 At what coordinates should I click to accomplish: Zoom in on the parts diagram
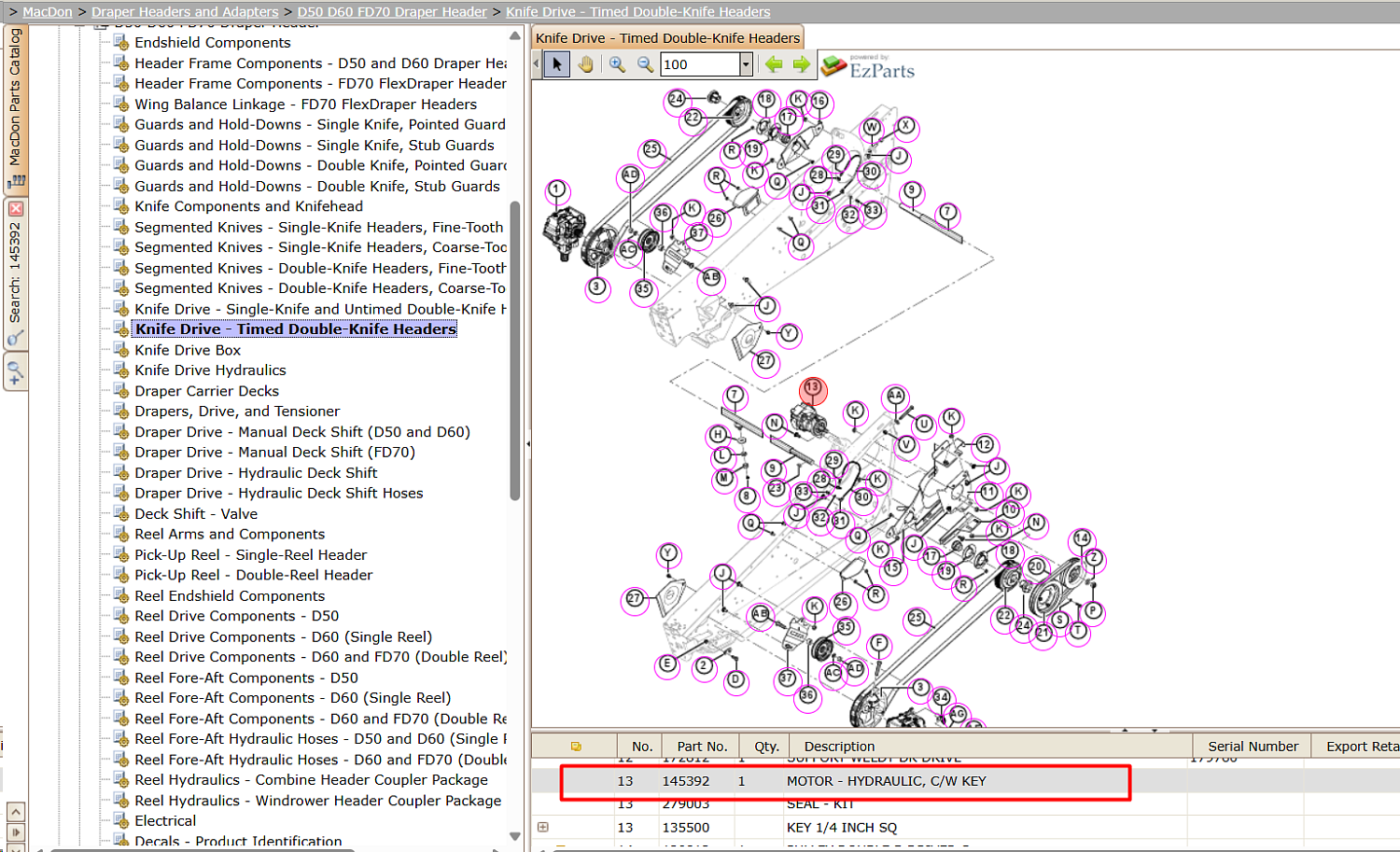tap(617, 64)
